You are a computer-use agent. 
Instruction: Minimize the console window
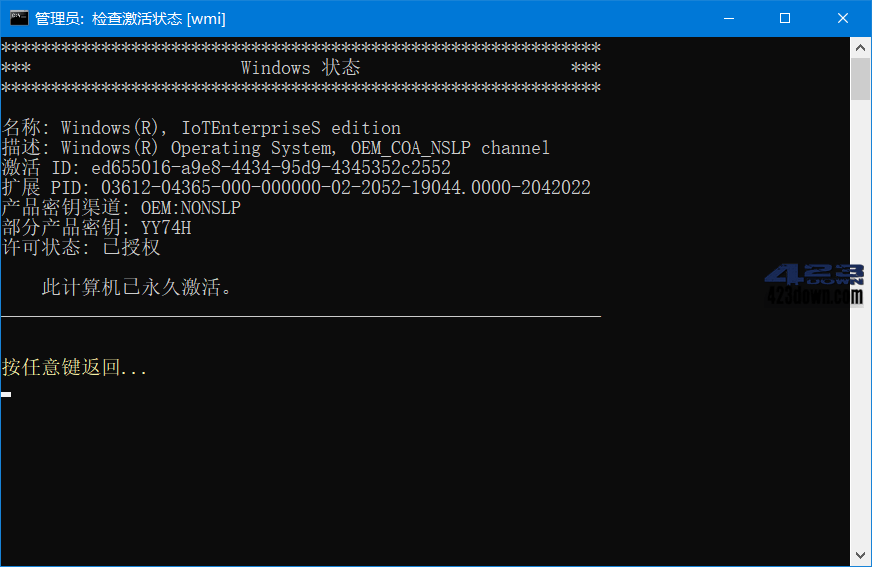click(x=729, y=18)
